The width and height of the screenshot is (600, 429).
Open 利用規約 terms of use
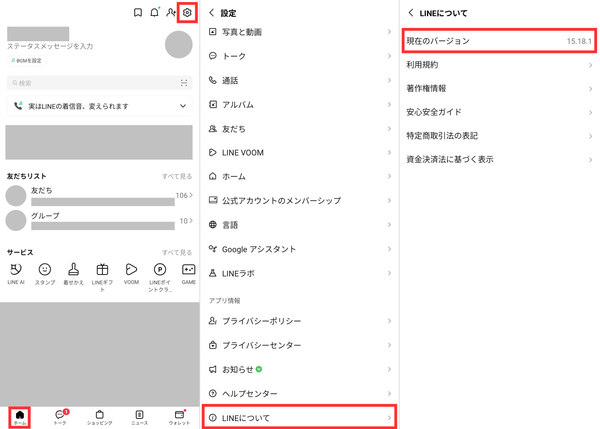tap(499, 65)
